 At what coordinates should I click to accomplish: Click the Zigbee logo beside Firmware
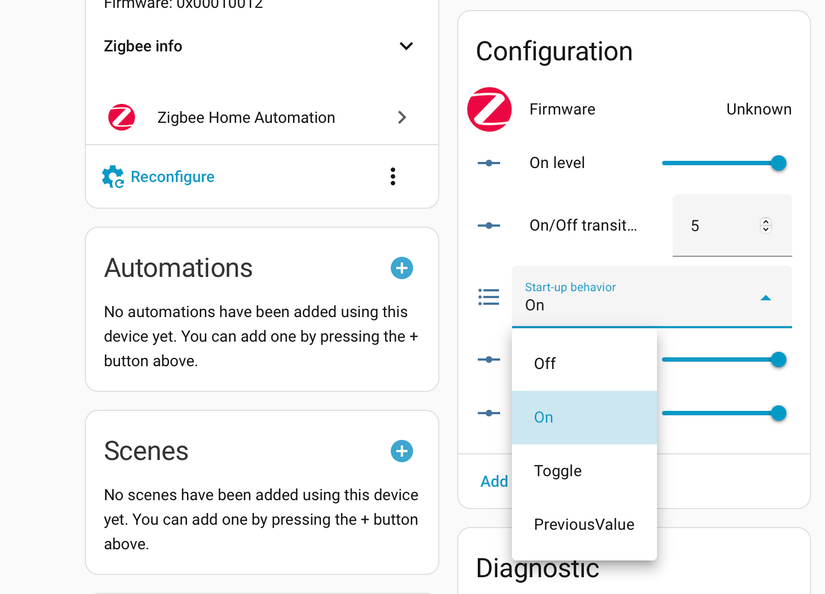[x=489, y=109]
